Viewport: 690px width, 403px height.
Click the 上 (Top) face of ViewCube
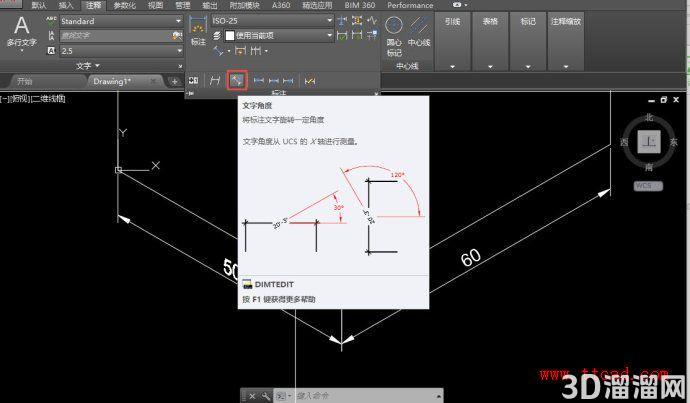(649, 142)
